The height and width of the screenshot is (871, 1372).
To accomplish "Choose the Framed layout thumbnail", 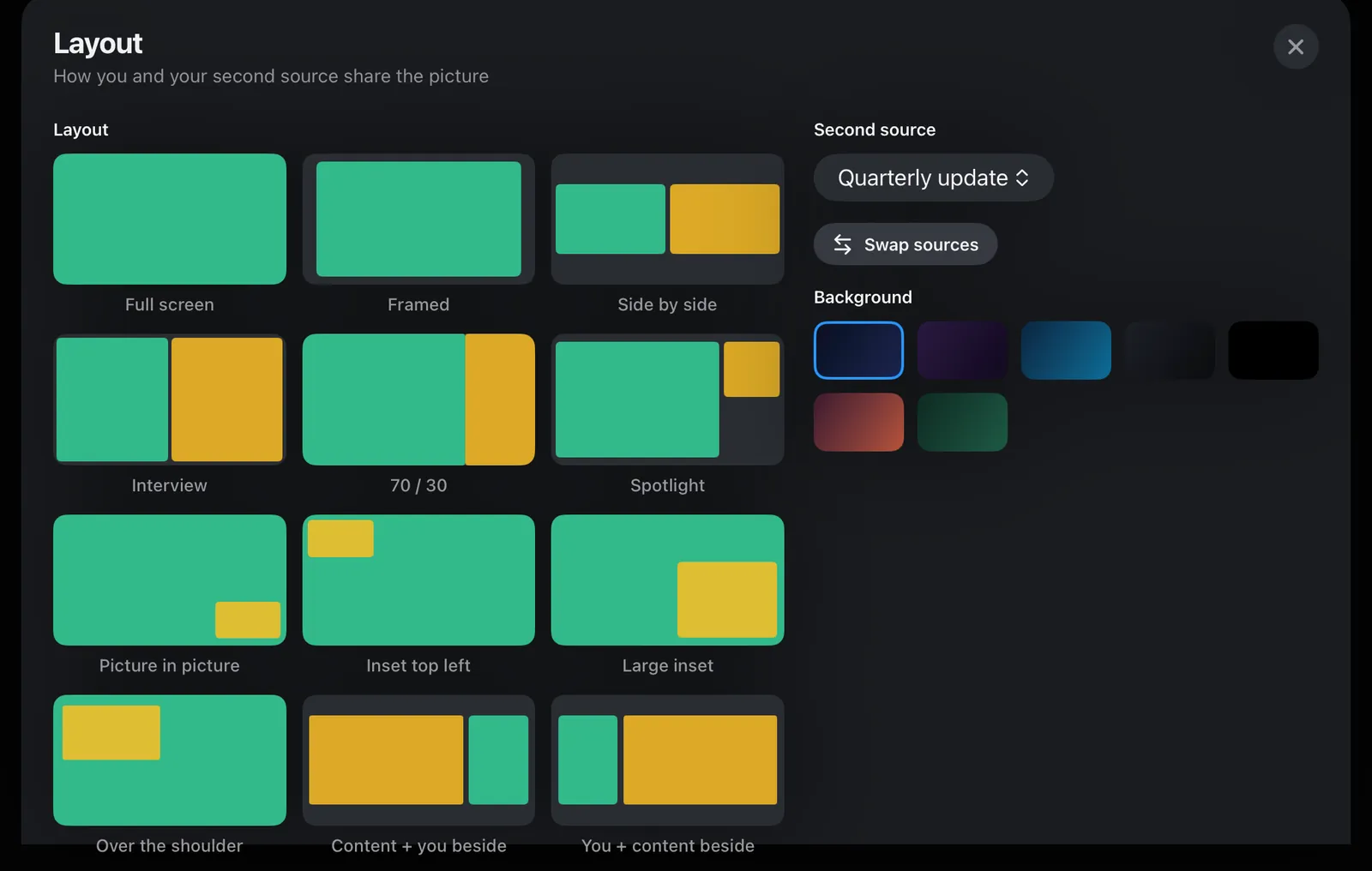I will pyautogui.click(x=418, y=219).
